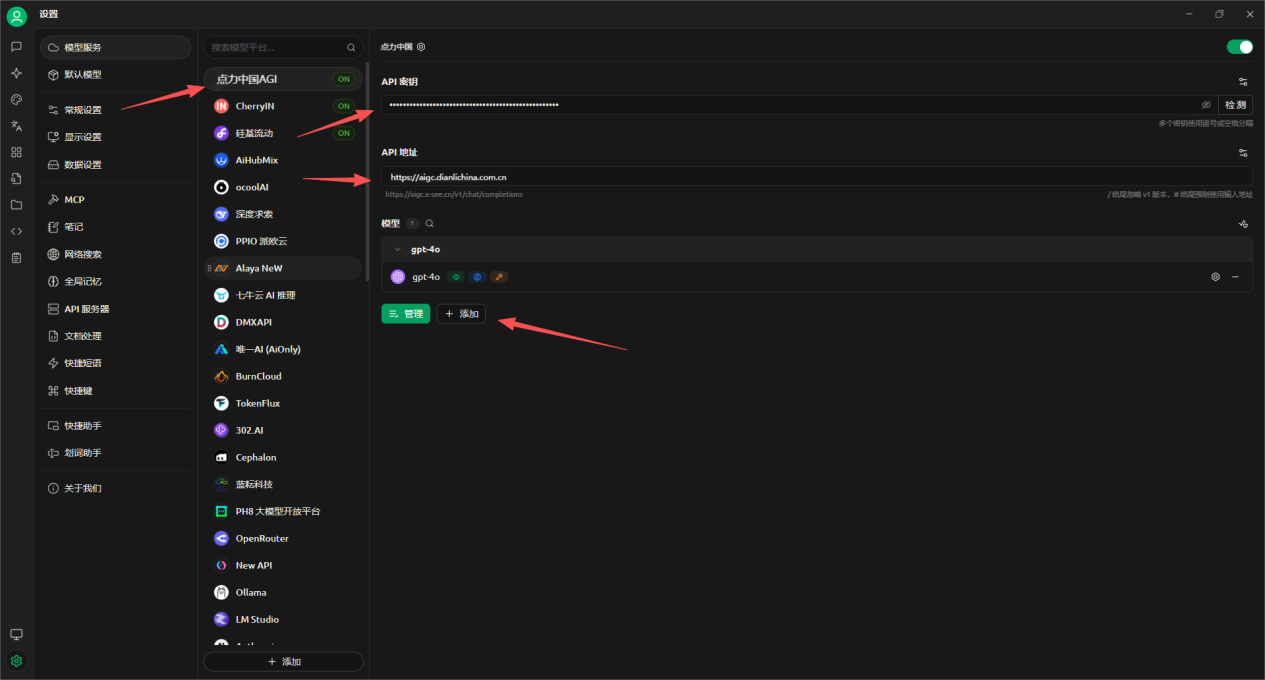The image size is (1265, 680).
Task: Click the monitor theme icon at sidebar bottom
Action: click(16, 635)
